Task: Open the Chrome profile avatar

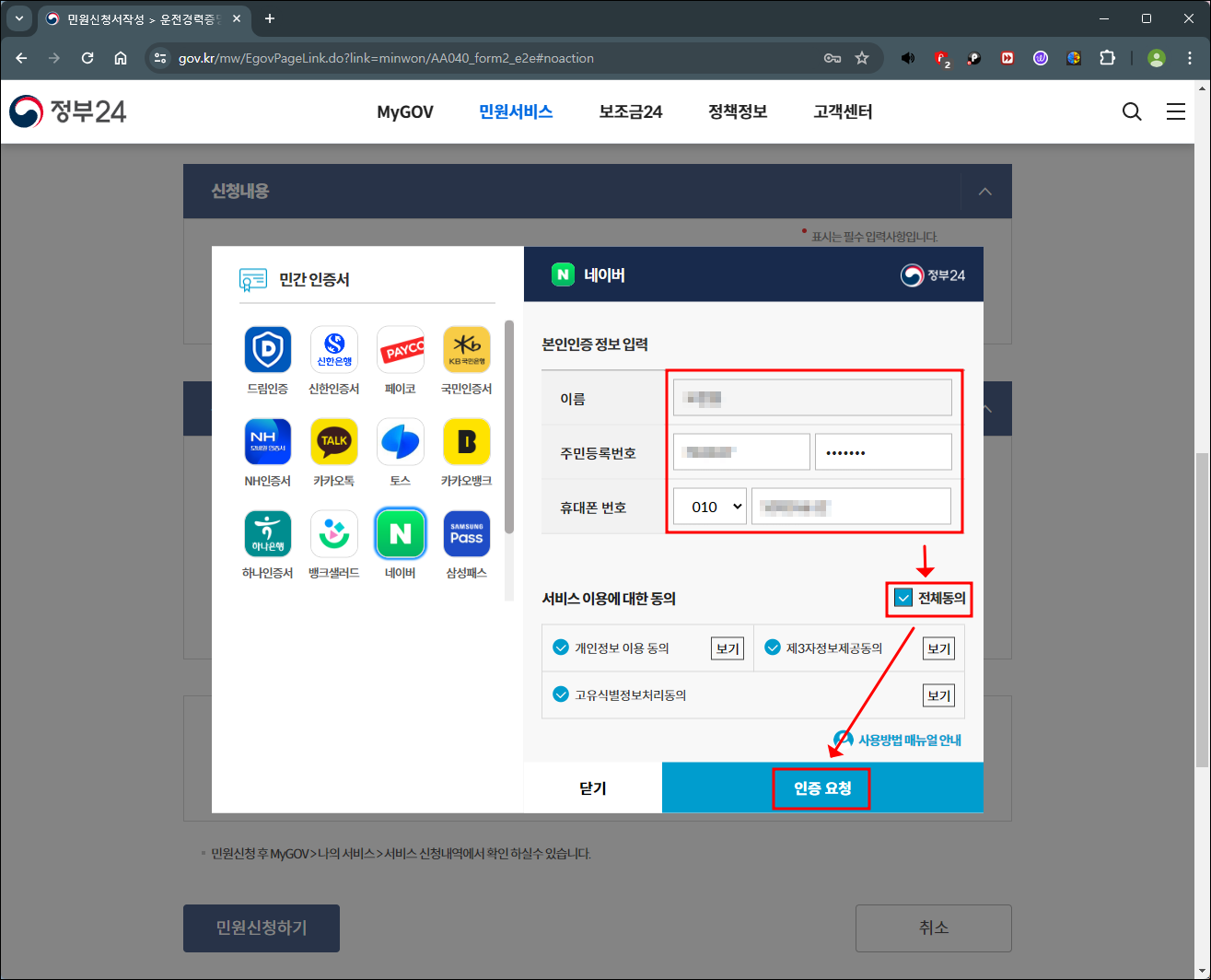Action: click(x=1157, y=58)
